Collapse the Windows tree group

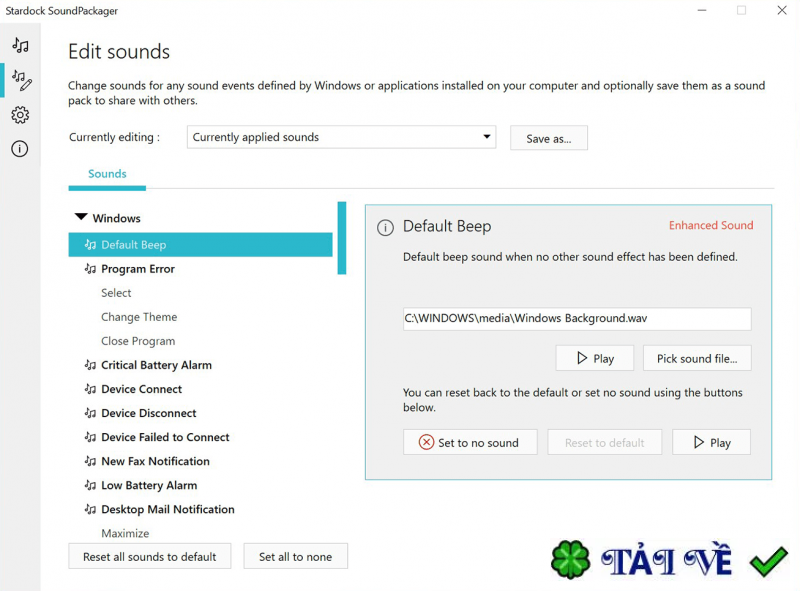[x=81, y=217]
